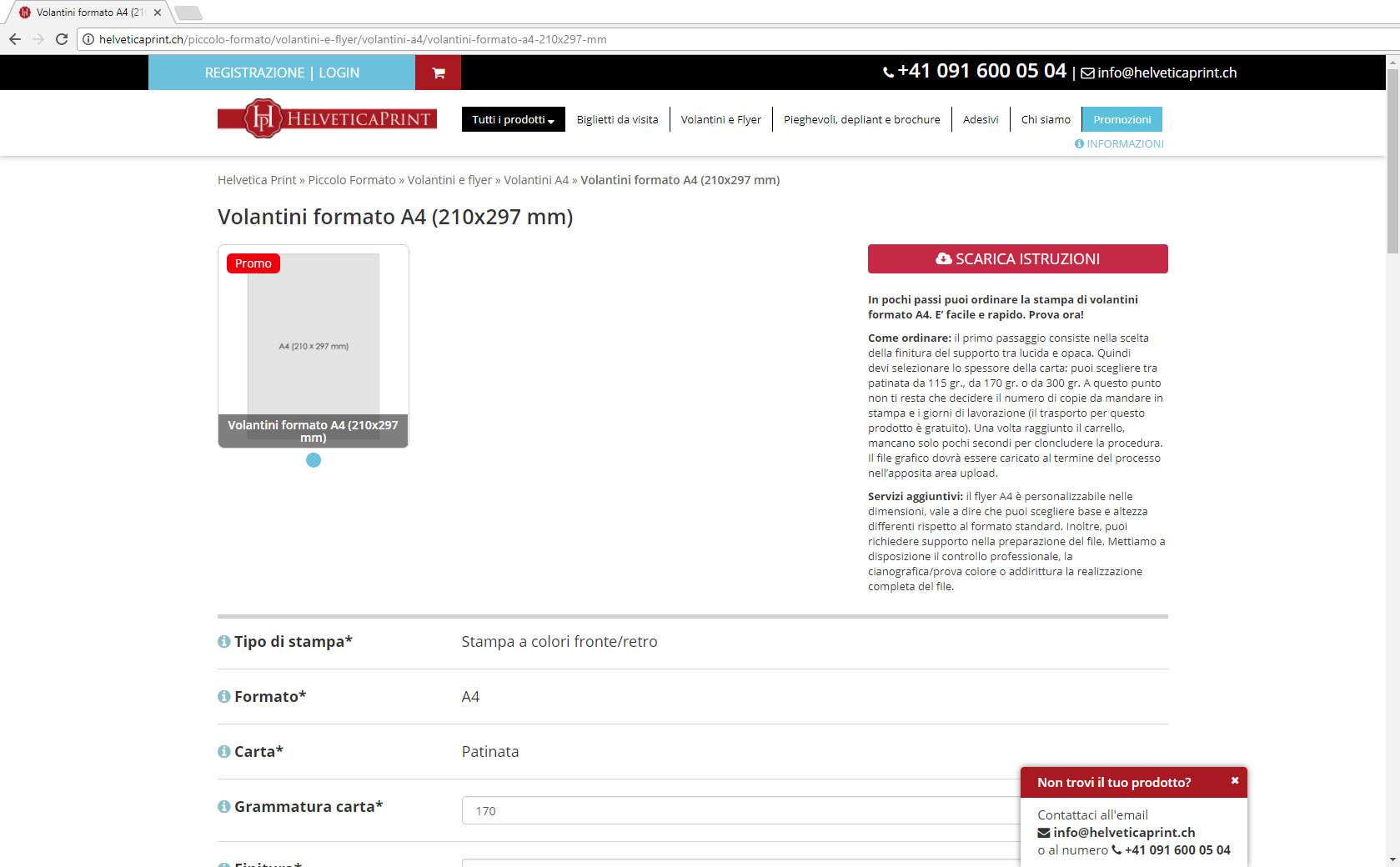Click SCARICA ISTRUZIONI button
This screenshot has height=867, width=1400.
(x=1017, y=258)
